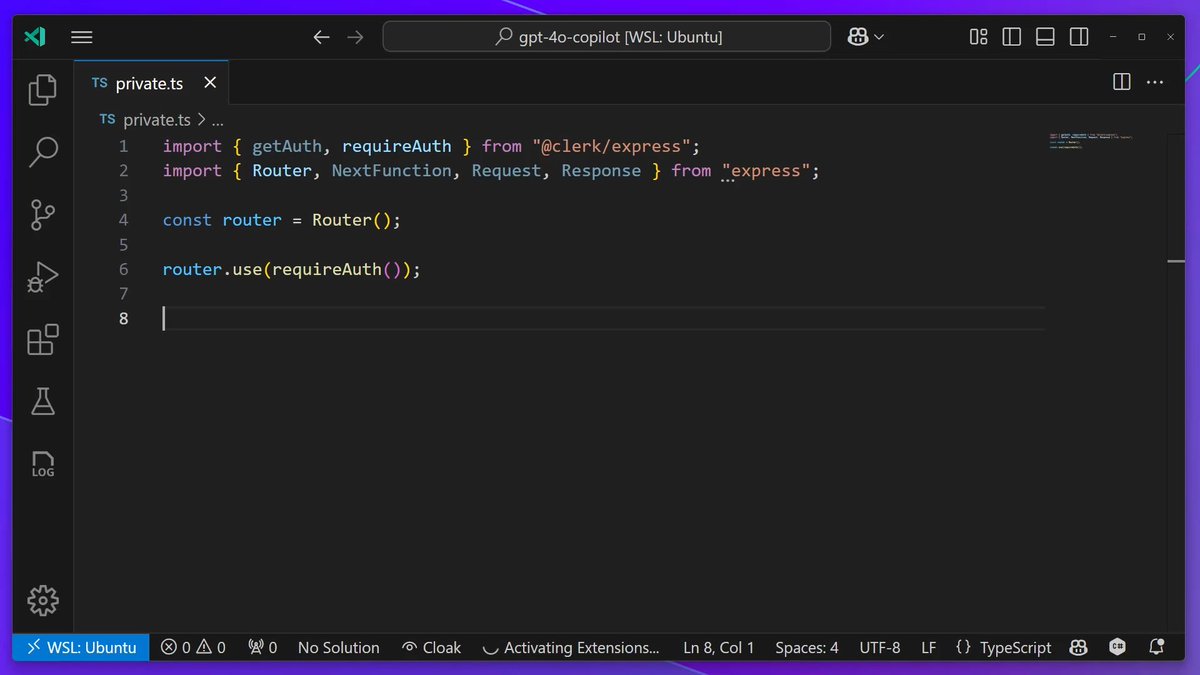Open the gpt-4o-copilot command center search

click(x=607, y=37)
